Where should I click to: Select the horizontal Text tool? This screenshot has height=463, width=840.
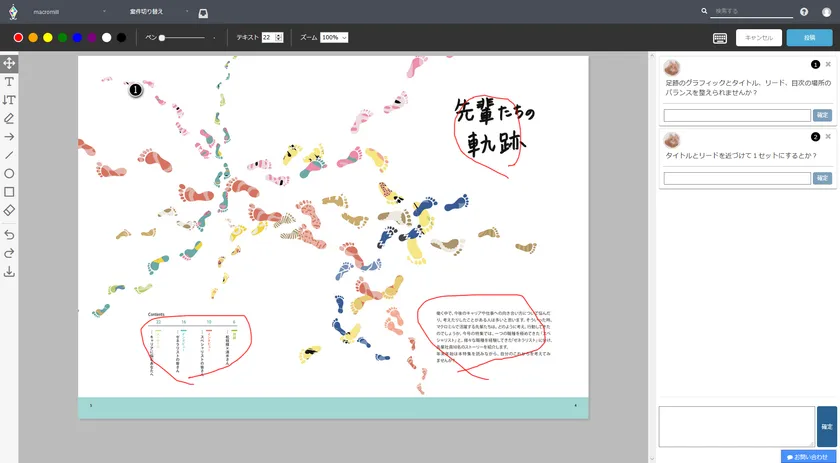[x=9, y=81]
